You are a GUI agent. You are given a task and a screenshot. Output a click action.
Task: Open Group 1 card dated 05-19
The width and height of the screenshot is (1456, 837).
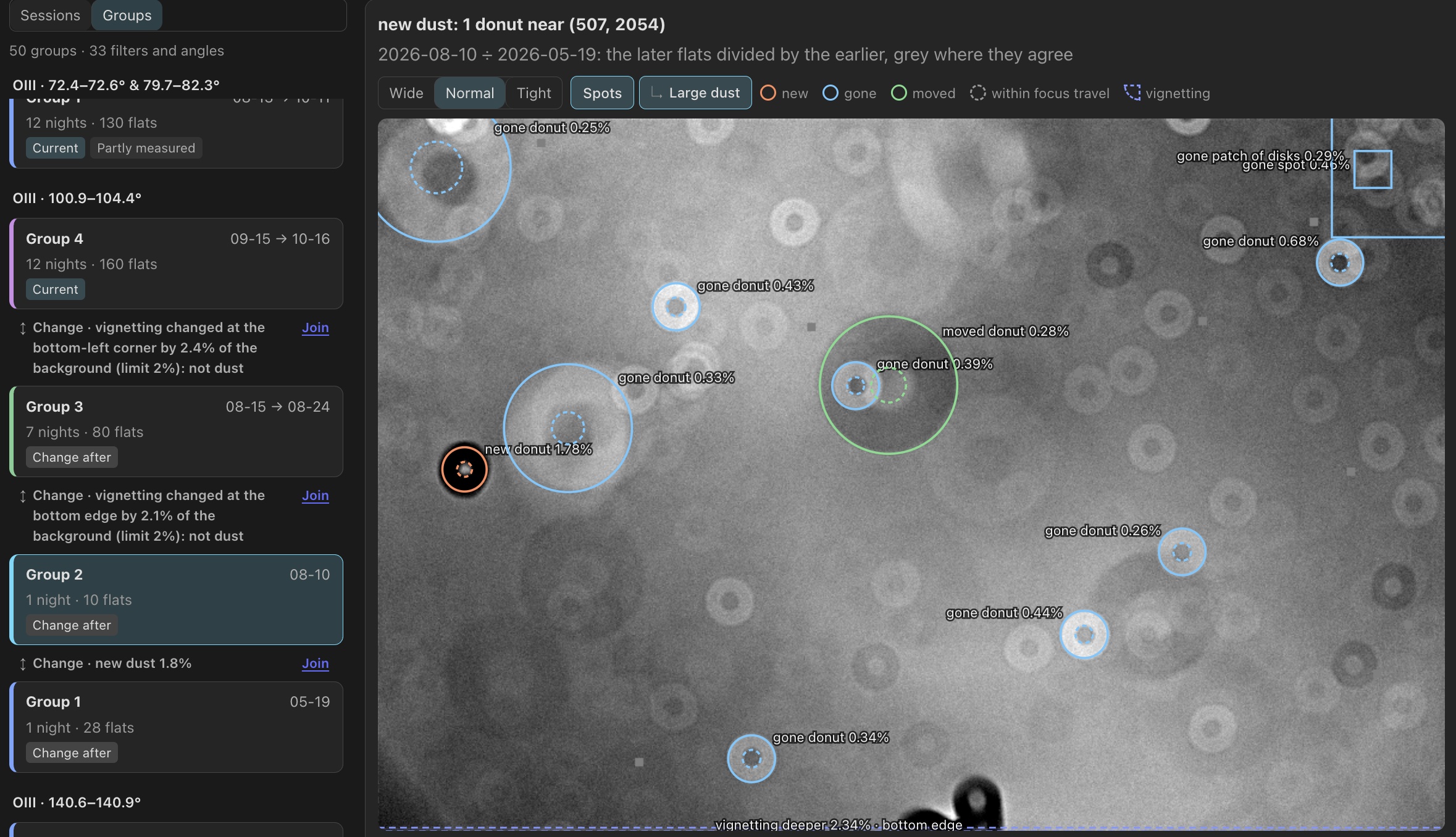177,727
